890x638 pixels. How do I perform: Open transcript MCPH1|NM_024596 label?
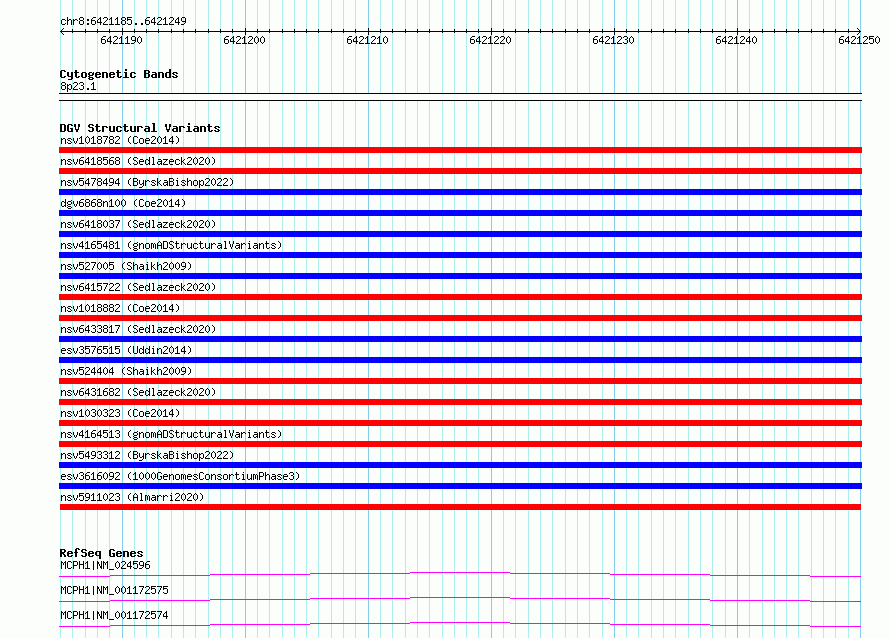coord(105,565)
